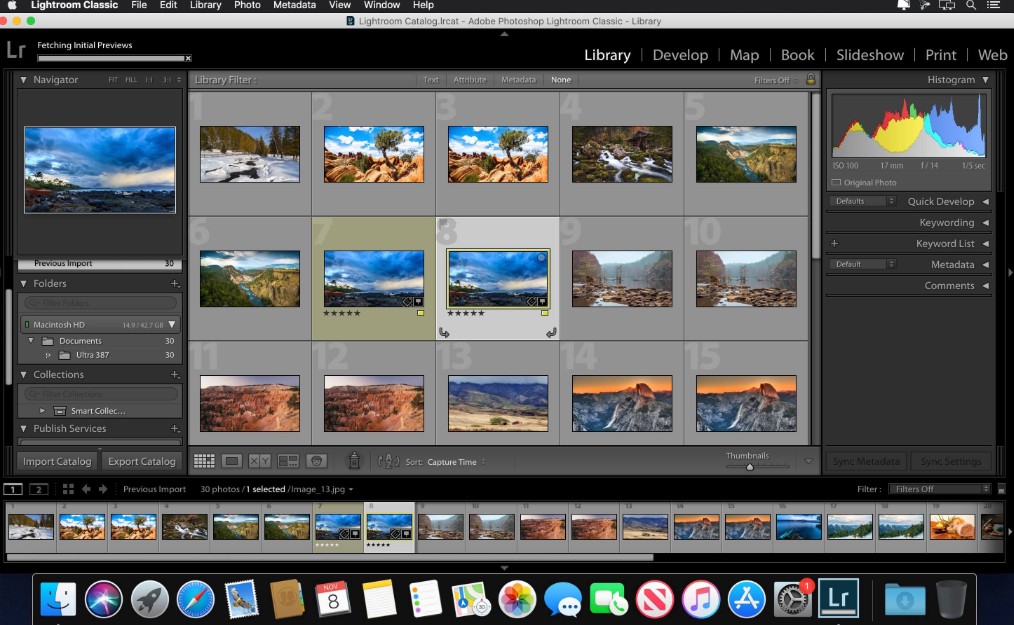Click the sort direction a-z icon
The image size is (1014, 625).
coord(388,461)
